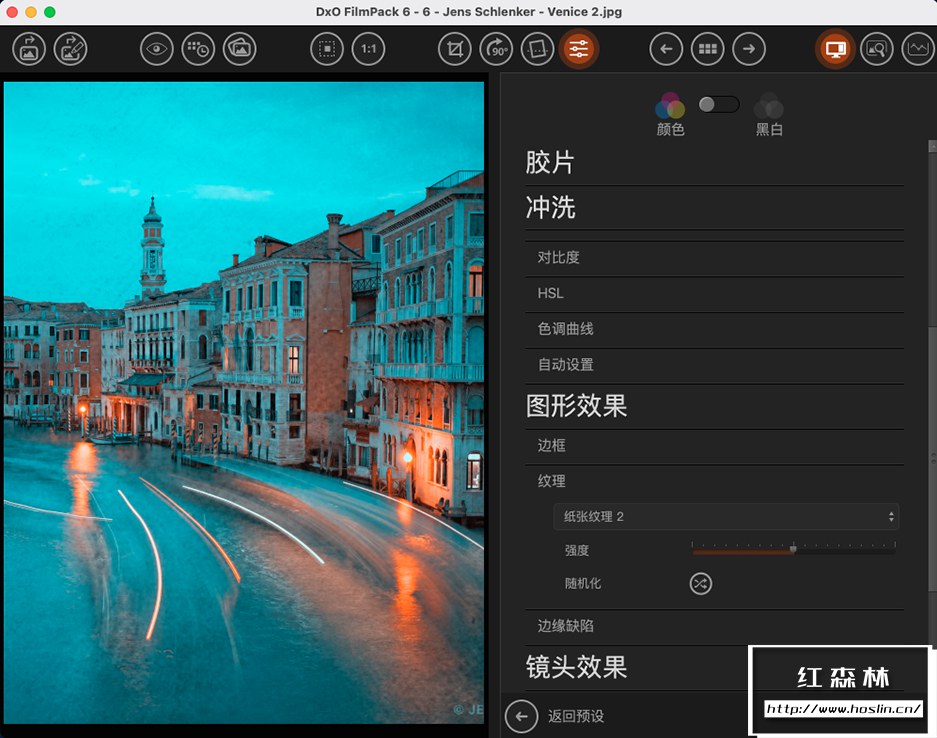Open the snapshots history icon
The image size is (937, 738).
[x=198, y=48]
